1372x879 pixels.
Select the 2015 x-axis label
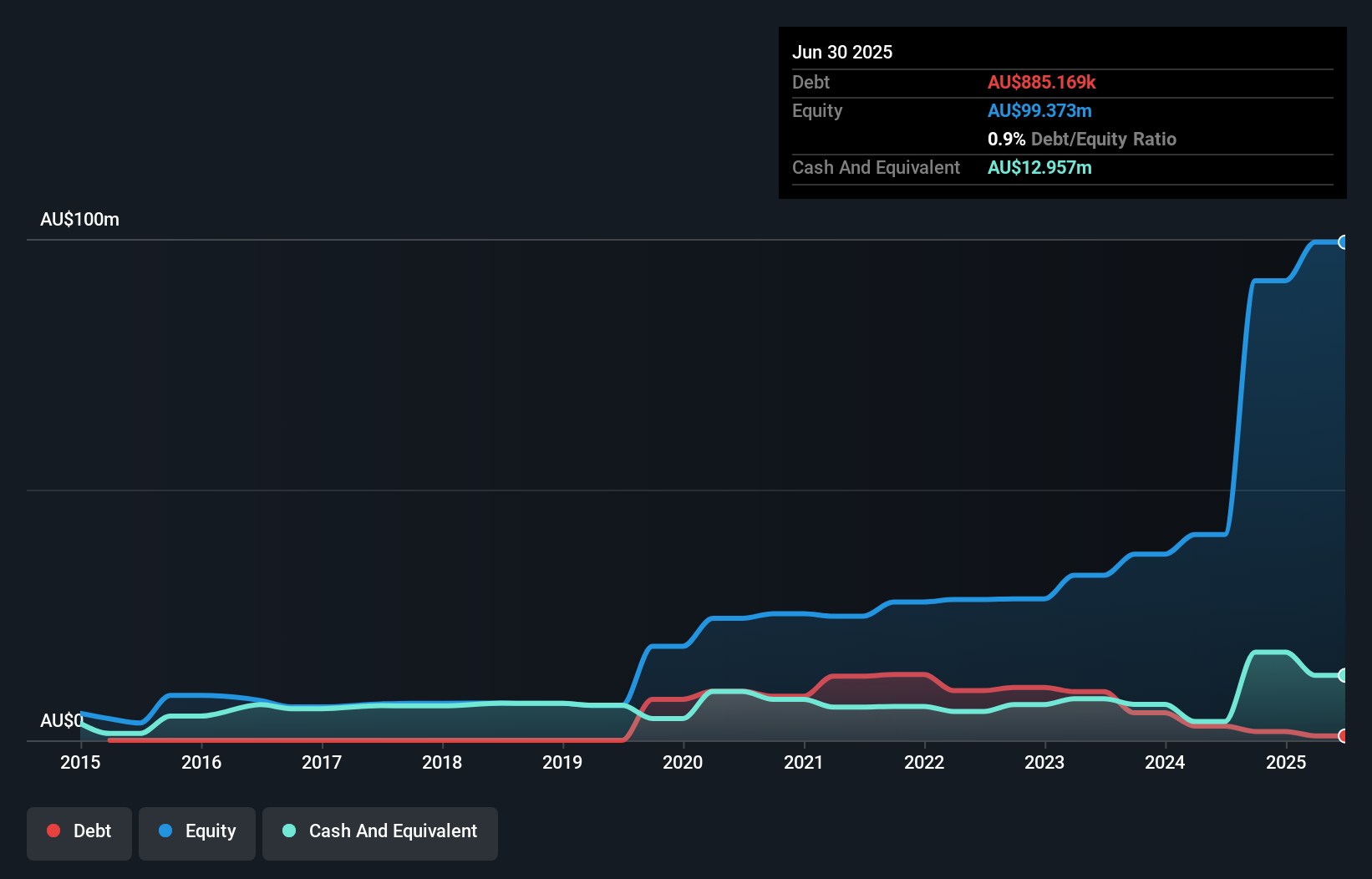click(80, 762)
